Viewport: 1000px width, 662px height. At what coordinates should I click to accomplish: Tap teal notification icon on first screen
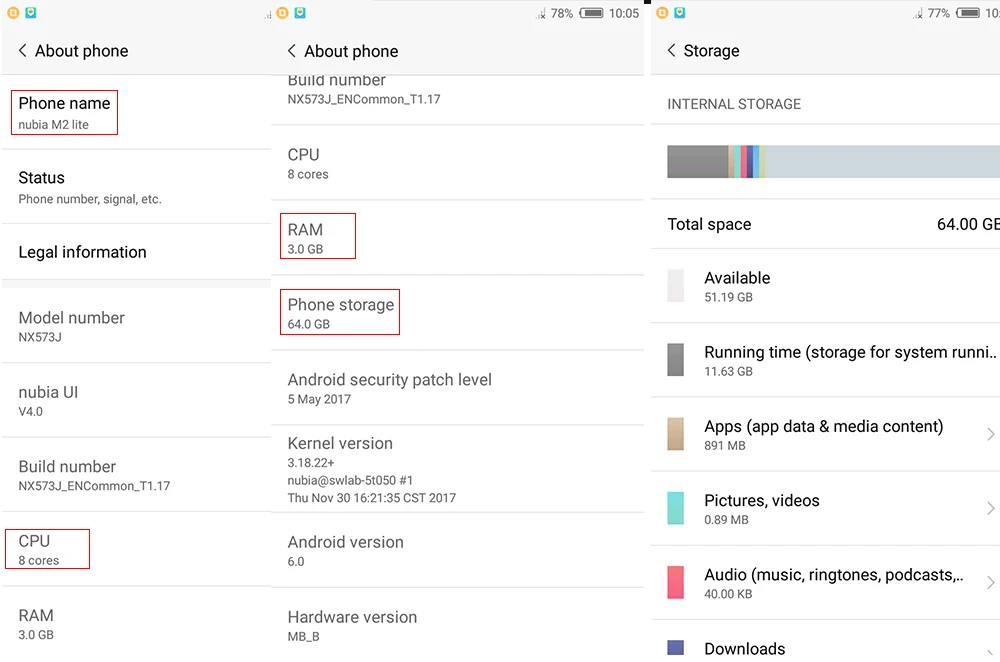click(x=31, y=13)
